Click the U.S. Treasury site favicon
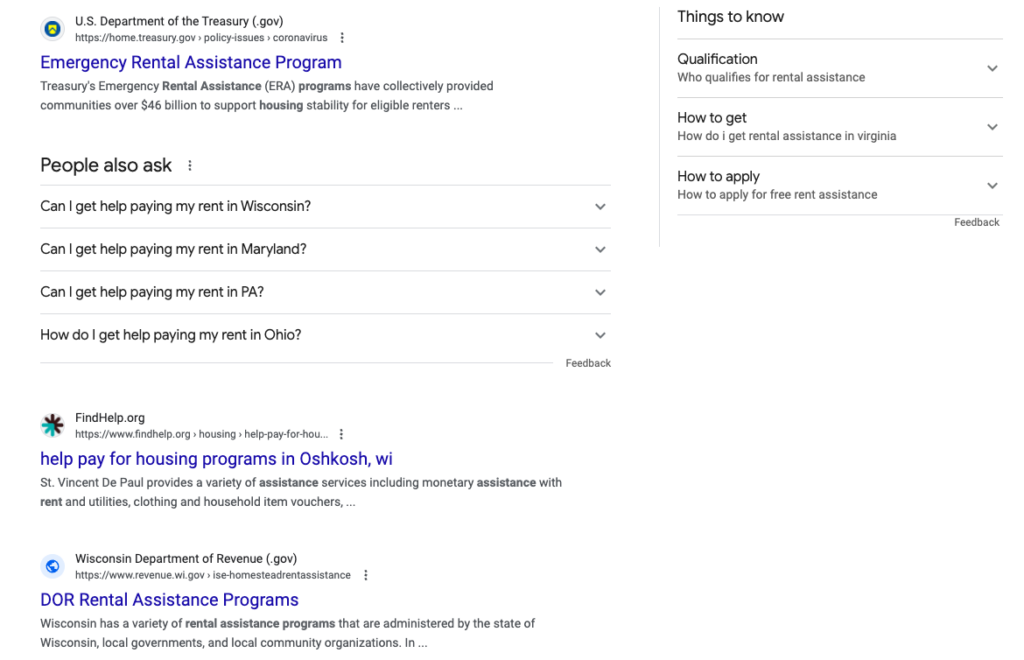Screen dimensions: 1024x660 52,29
